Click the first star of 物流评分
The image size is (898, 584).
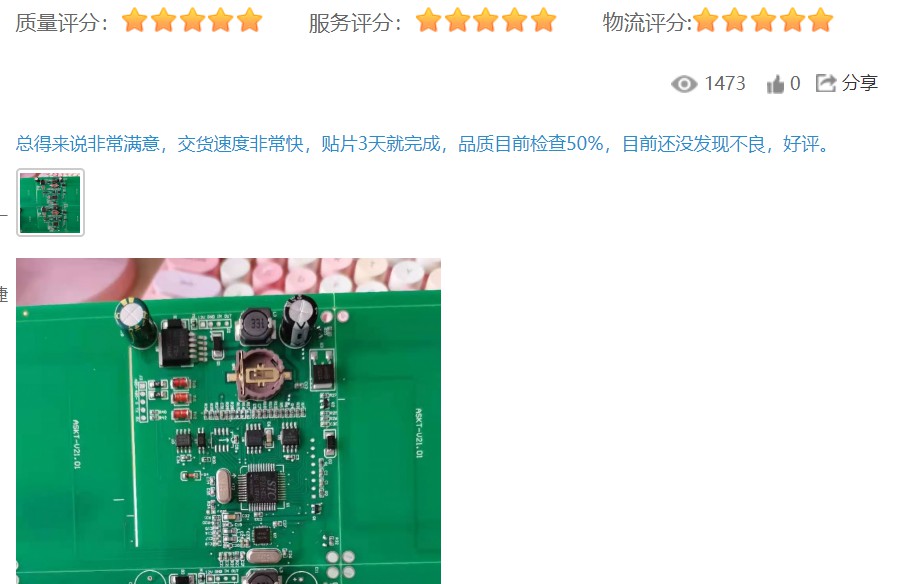(x=706, y=20)
